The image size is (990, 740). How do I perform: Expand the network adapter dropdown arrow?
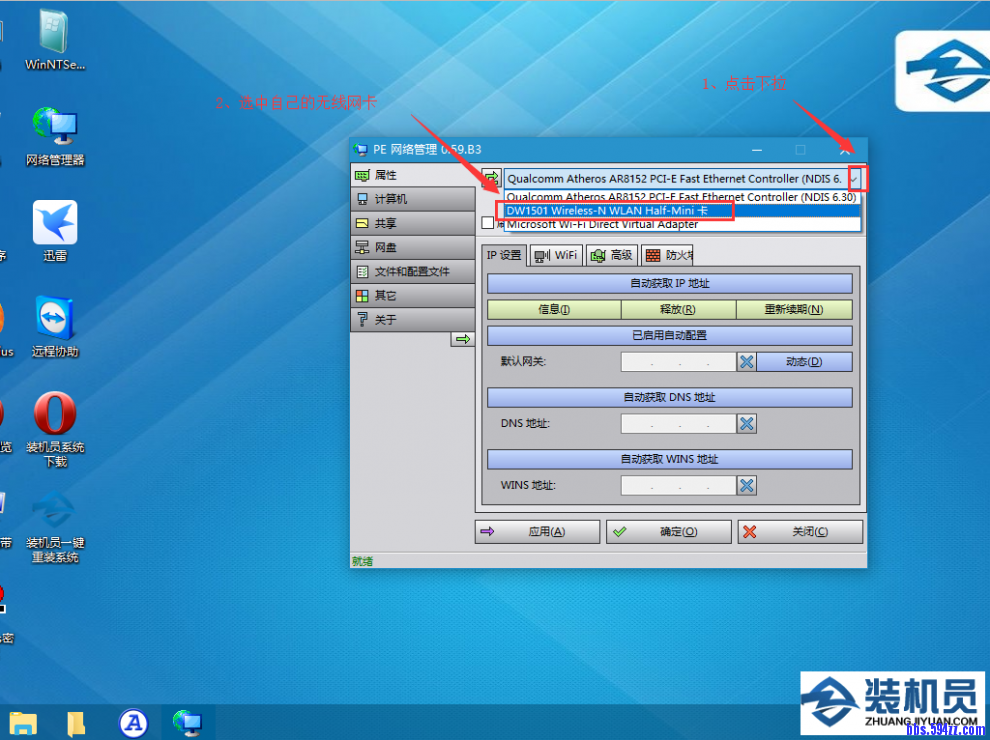[x=854, y=179]
